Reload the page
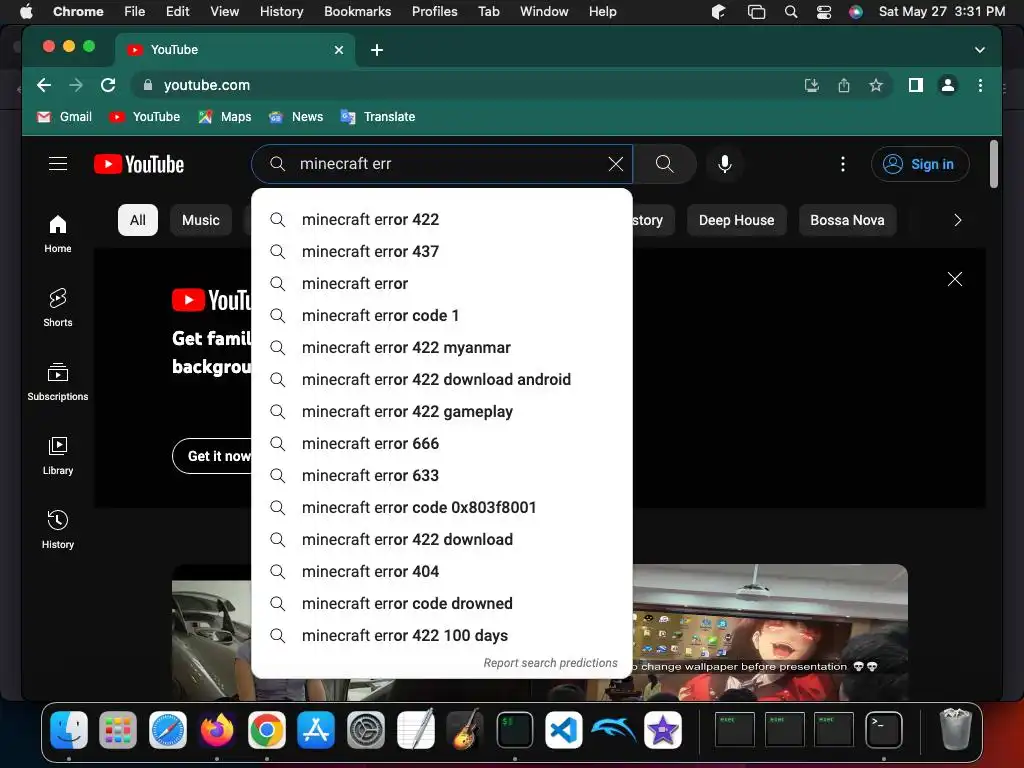Viewport: 1024px width, 768px height. click(108, 85)
